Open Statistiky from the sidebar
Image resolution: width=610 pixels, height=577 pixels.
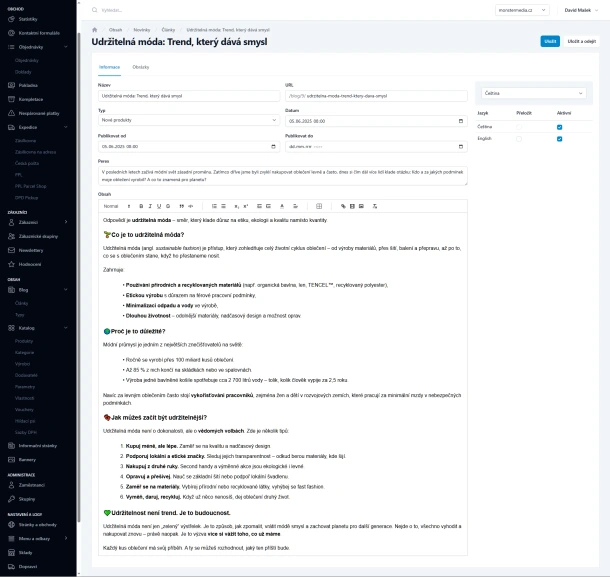pos(29,19)
